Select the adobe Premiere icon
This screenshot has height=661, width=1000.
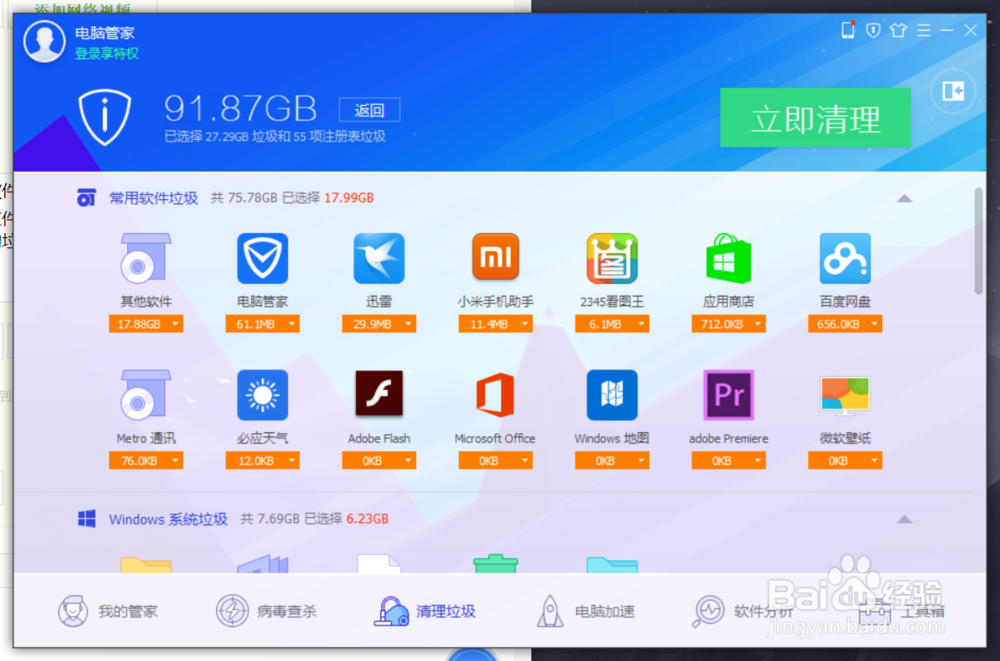tap(728, 395)
